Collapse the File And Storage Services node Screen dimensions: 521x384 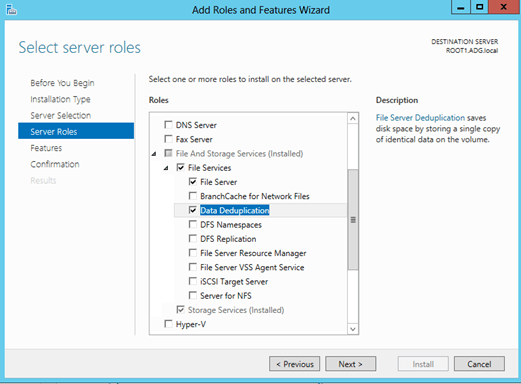pos(154,154)
